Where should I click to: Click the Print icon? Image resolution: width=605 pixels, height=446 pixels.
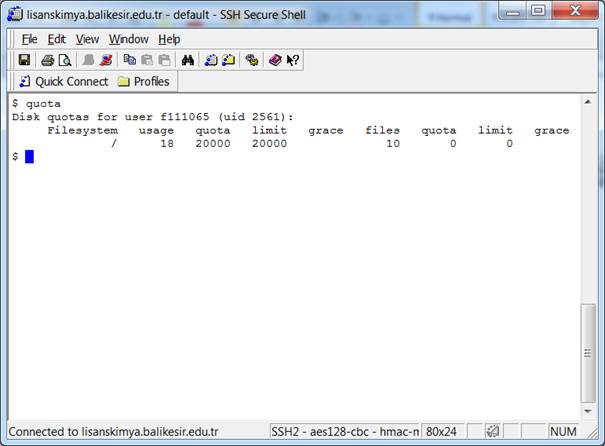coord(47,60)
